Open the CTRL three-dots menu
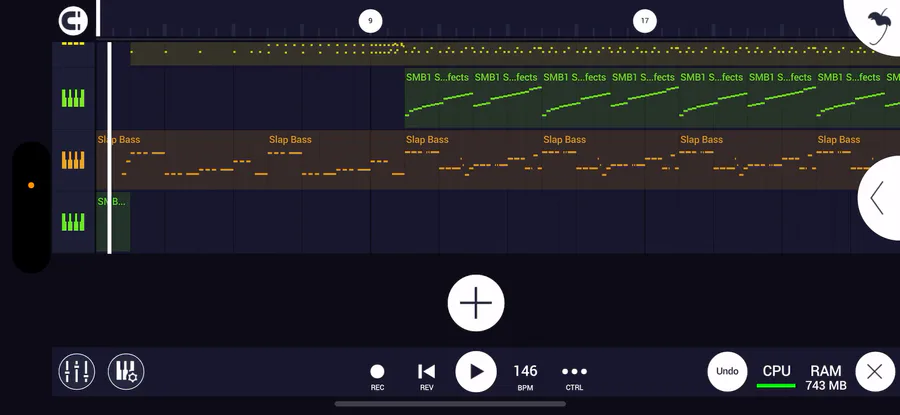 (x=575, y=377)
